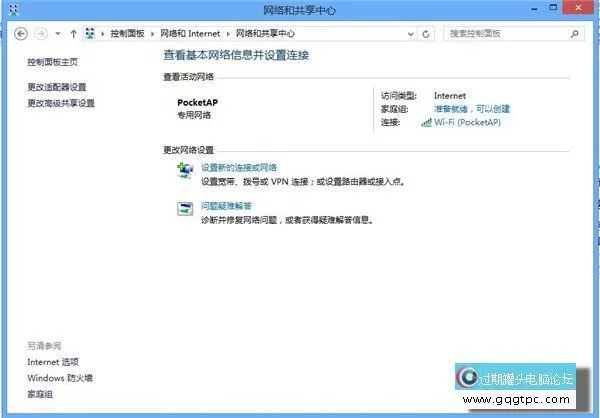Image resolution: width=600 pixels, height=418 pixels.
Task: Click the 查看基本网络信息并设置连接 heading
Action: click(236, 55)
